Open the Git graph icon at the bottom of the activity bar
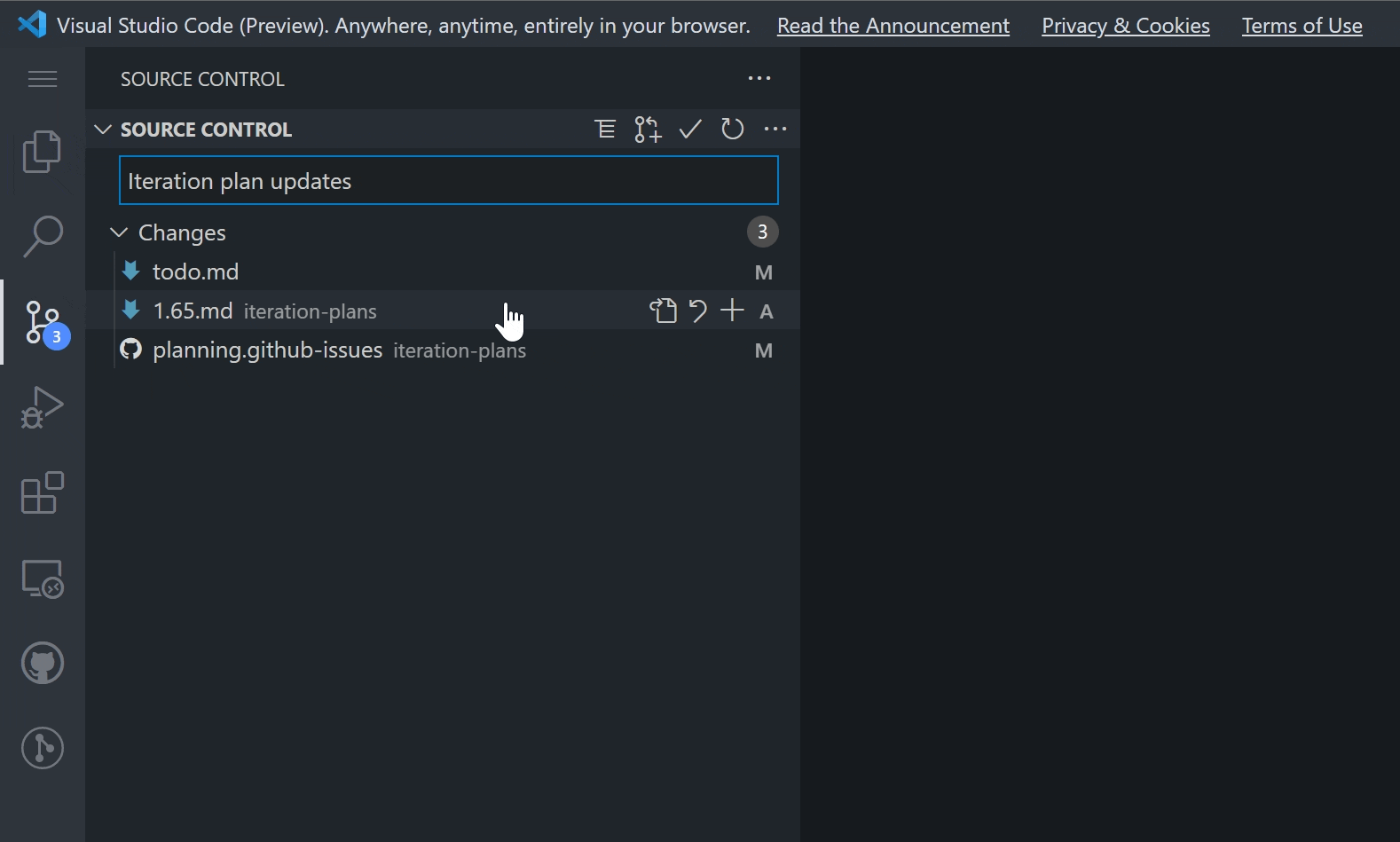The width and height of the screenshot is (1400, 842). point(43,748)
